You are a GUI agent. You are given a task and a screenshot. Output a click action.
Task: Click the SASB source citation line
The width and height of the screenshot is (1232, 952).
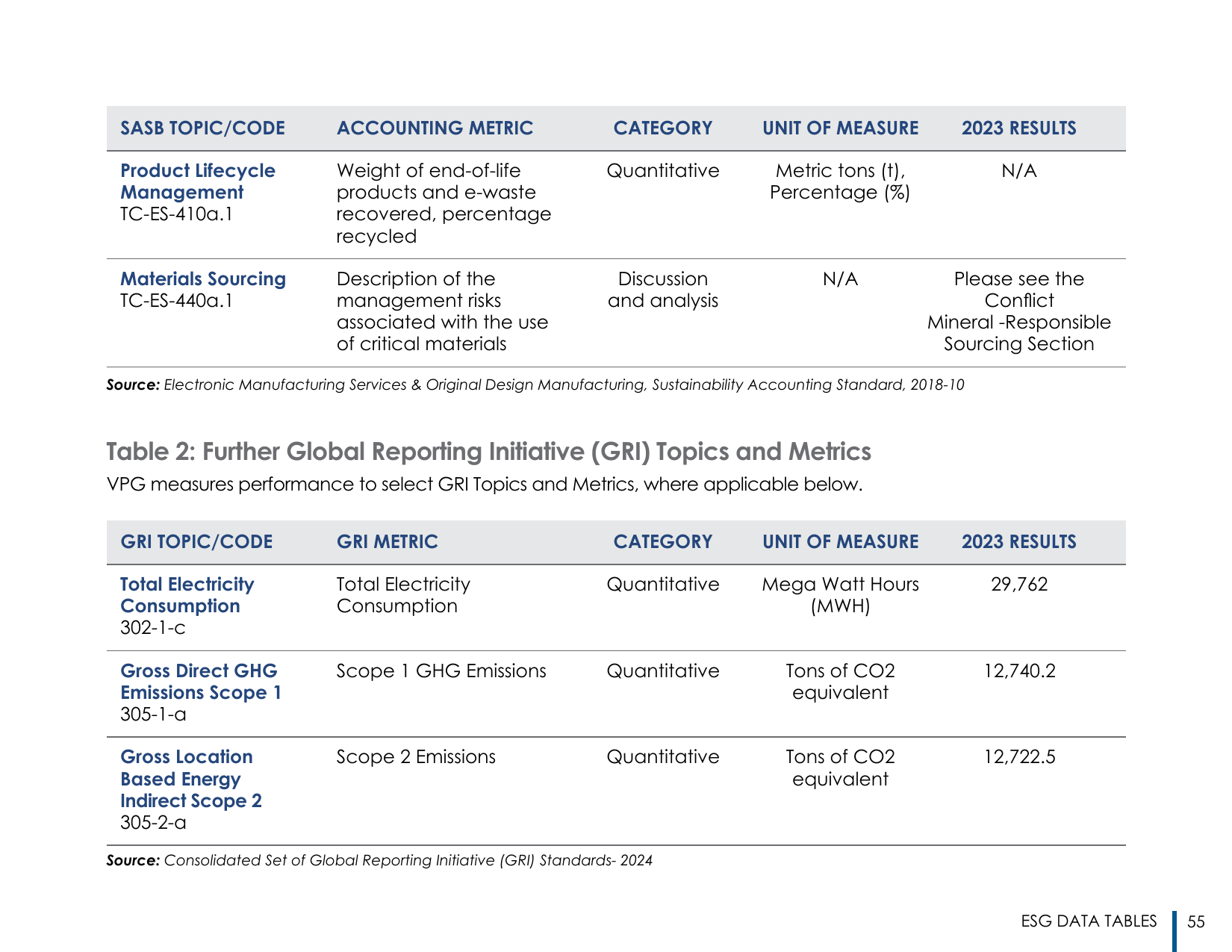(535, 385)
